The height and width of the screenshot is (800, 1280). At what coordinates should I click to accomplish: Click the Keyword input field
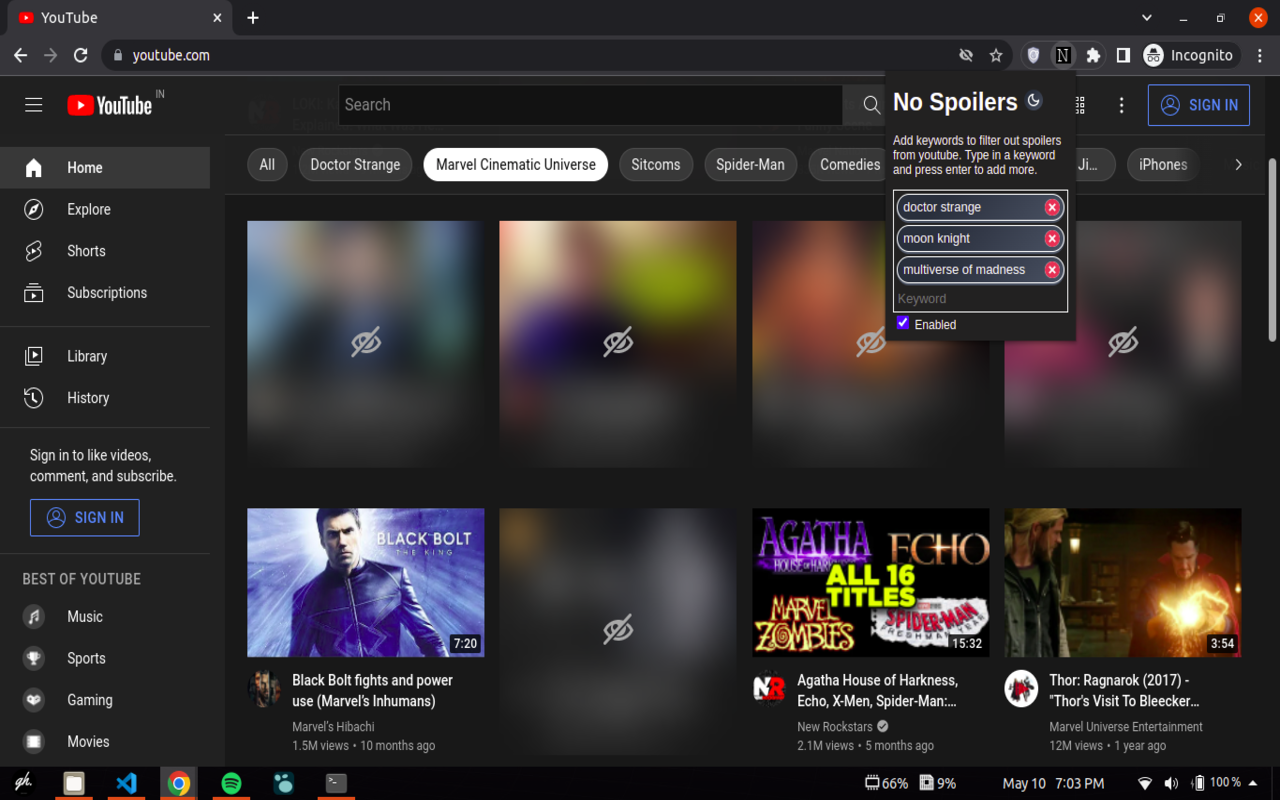(x=978, y=298)
